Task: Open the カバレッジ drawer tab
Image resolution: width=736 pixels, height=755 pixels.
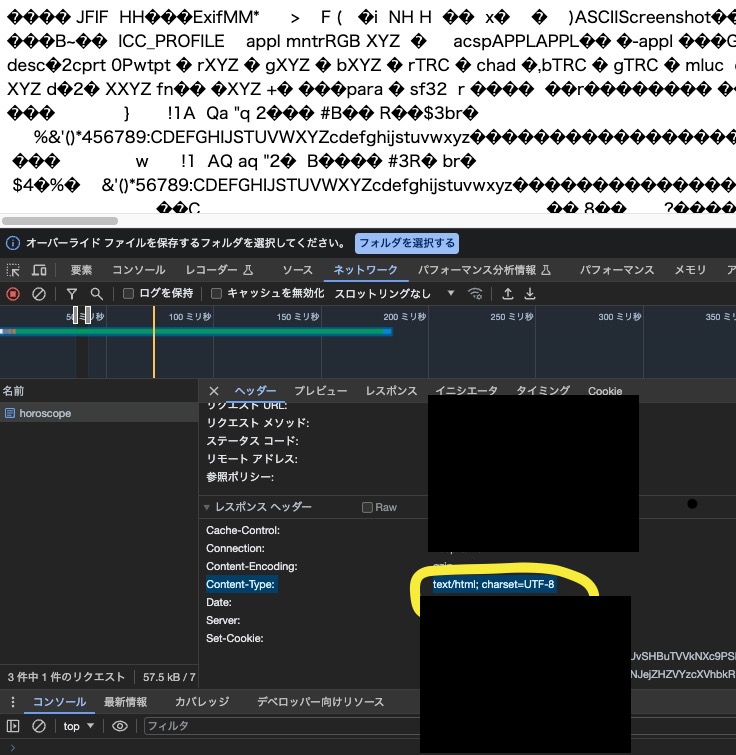Action: (202, 702)
